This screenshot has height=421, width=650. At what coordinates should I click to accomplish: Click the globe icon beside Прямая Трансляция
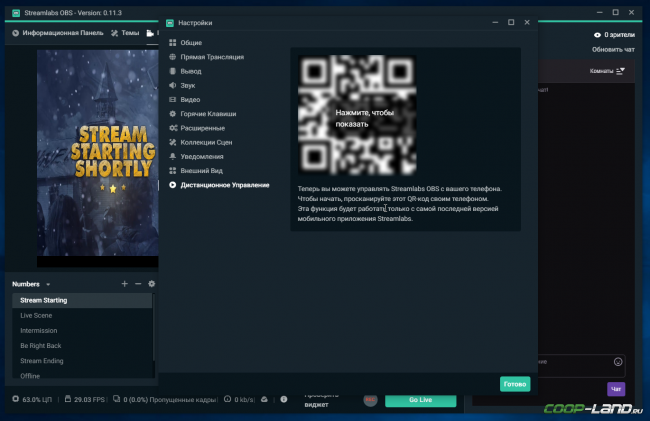tap(172, 57)
